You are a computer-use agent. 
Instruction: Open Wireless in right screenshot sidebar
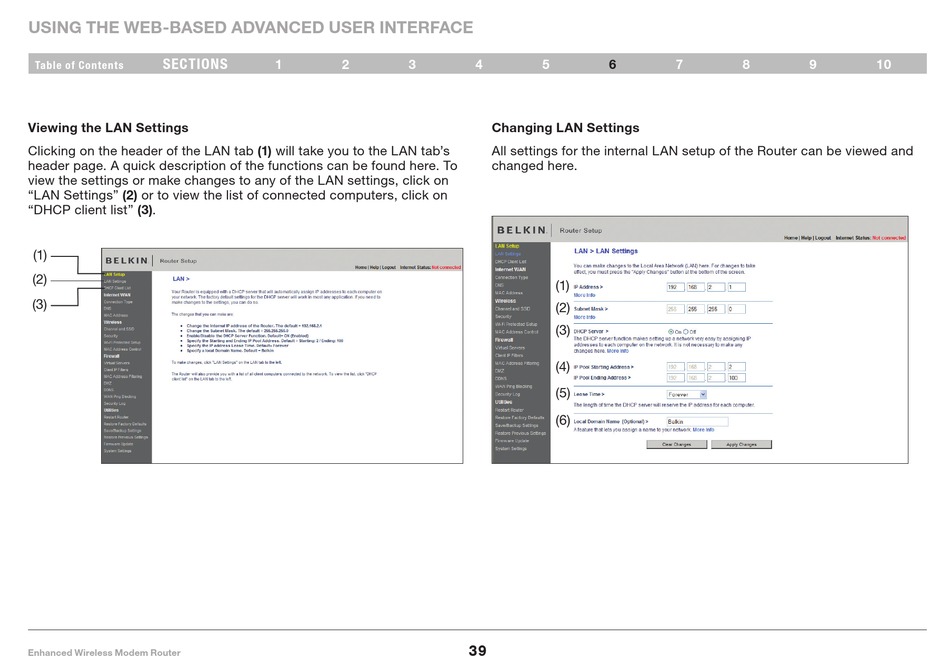click(505, 301)
